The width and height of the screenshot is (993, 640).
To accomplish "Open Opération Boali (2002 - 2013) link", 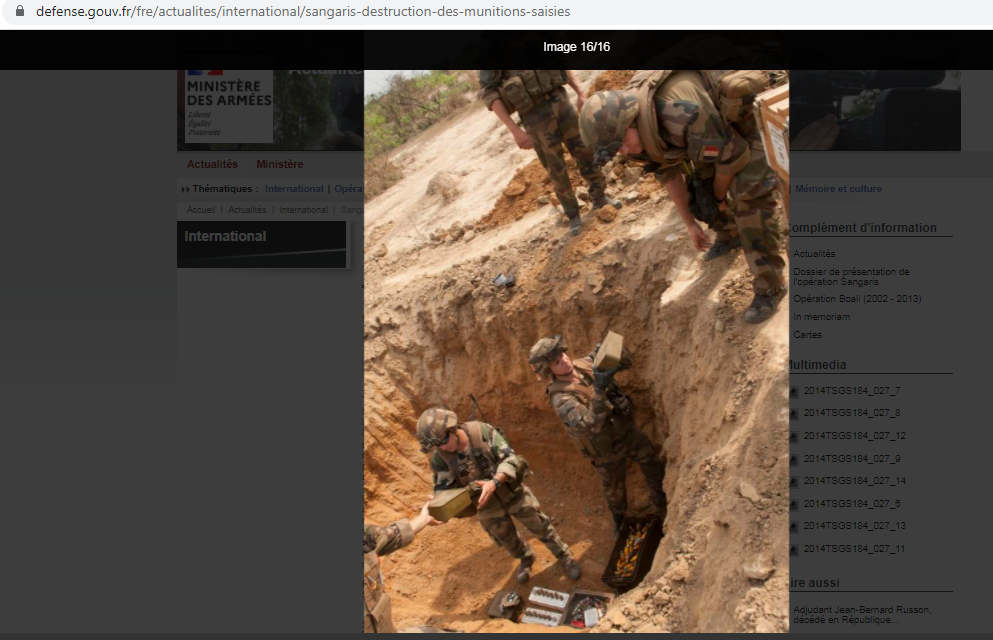I will [x=857, y=298].
